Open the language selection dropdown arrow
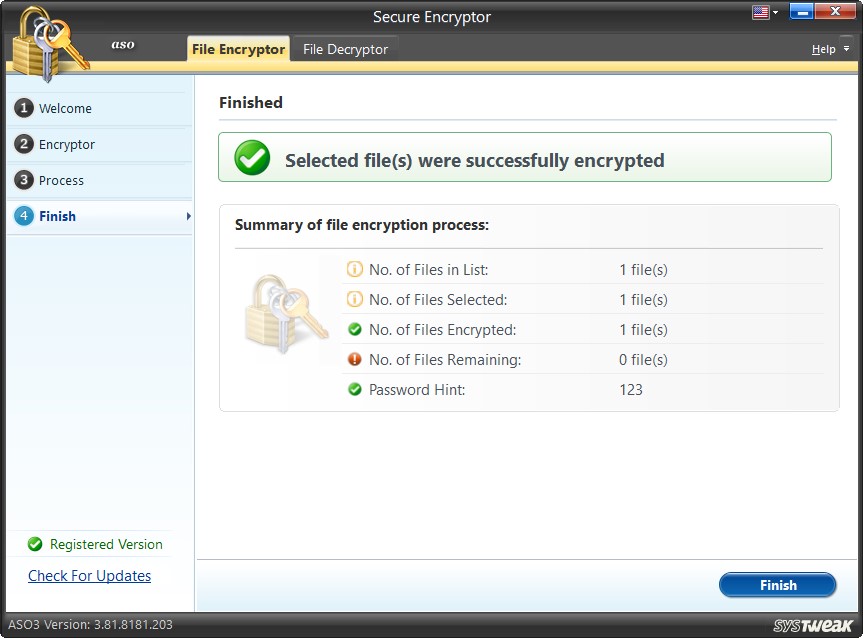 point(774,12)
